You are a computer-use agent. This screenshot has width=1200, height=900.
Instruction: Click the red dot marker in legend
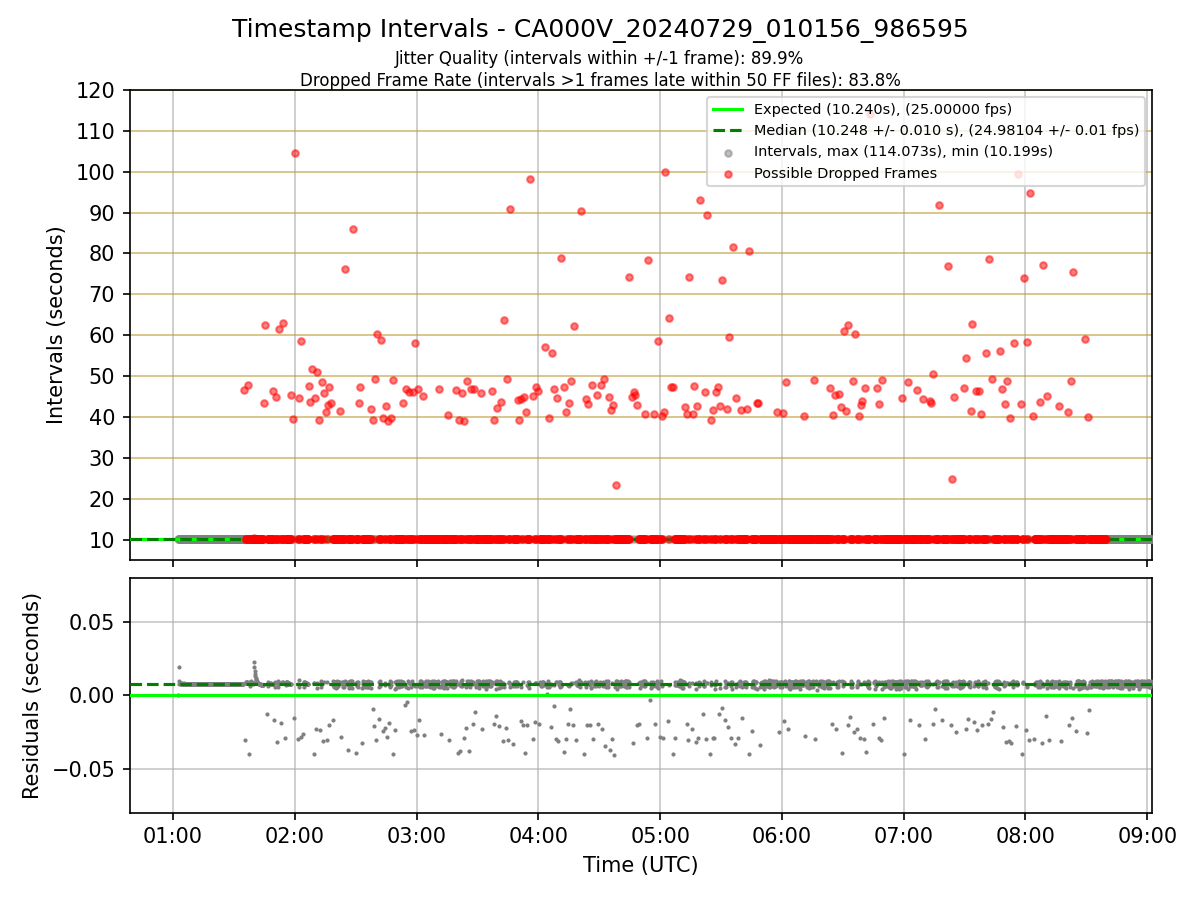point(727,173)
